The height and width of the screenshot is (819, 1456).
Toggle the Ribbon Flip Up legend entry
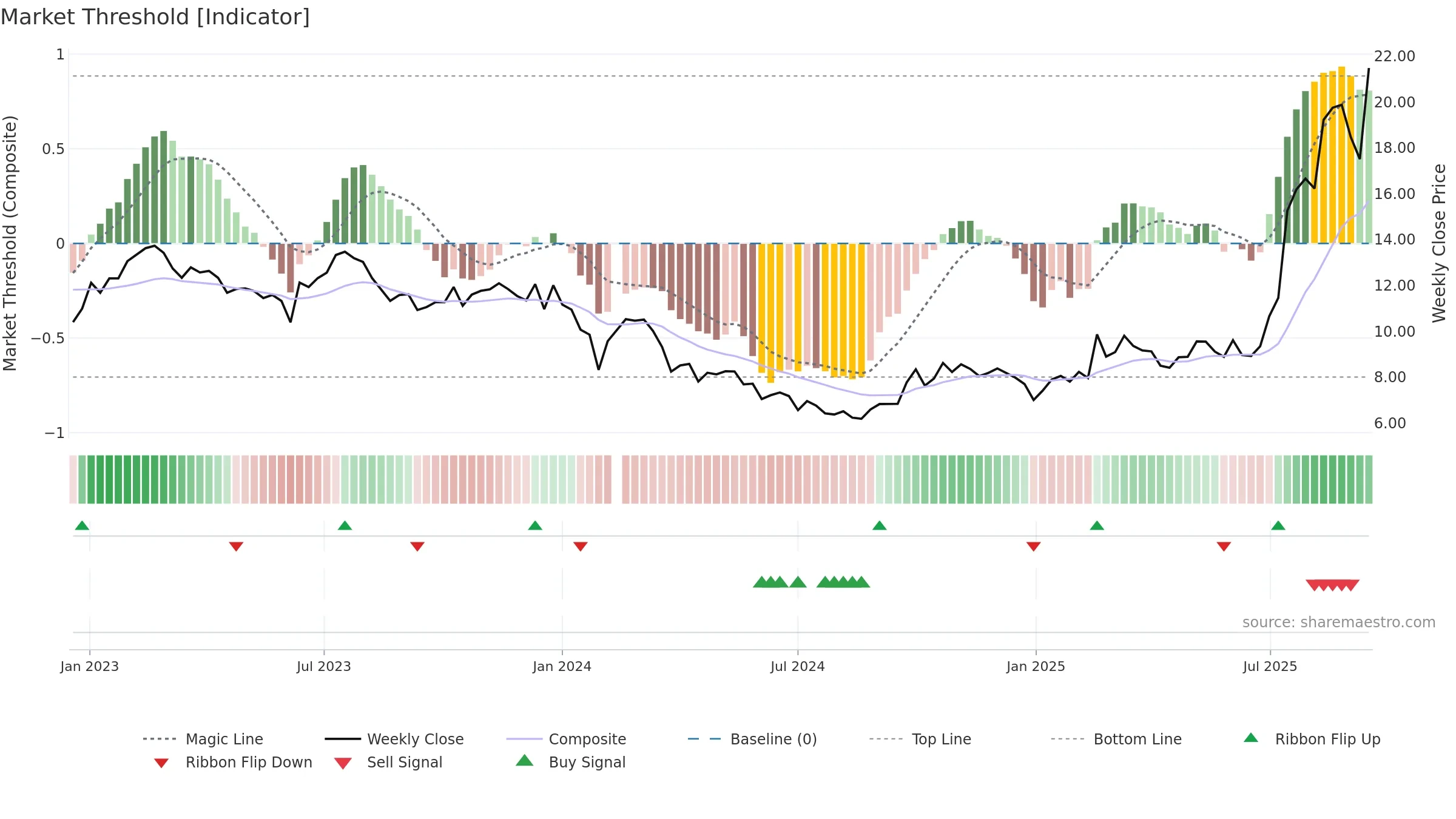pyautogui.click(x=1312, y=739)
